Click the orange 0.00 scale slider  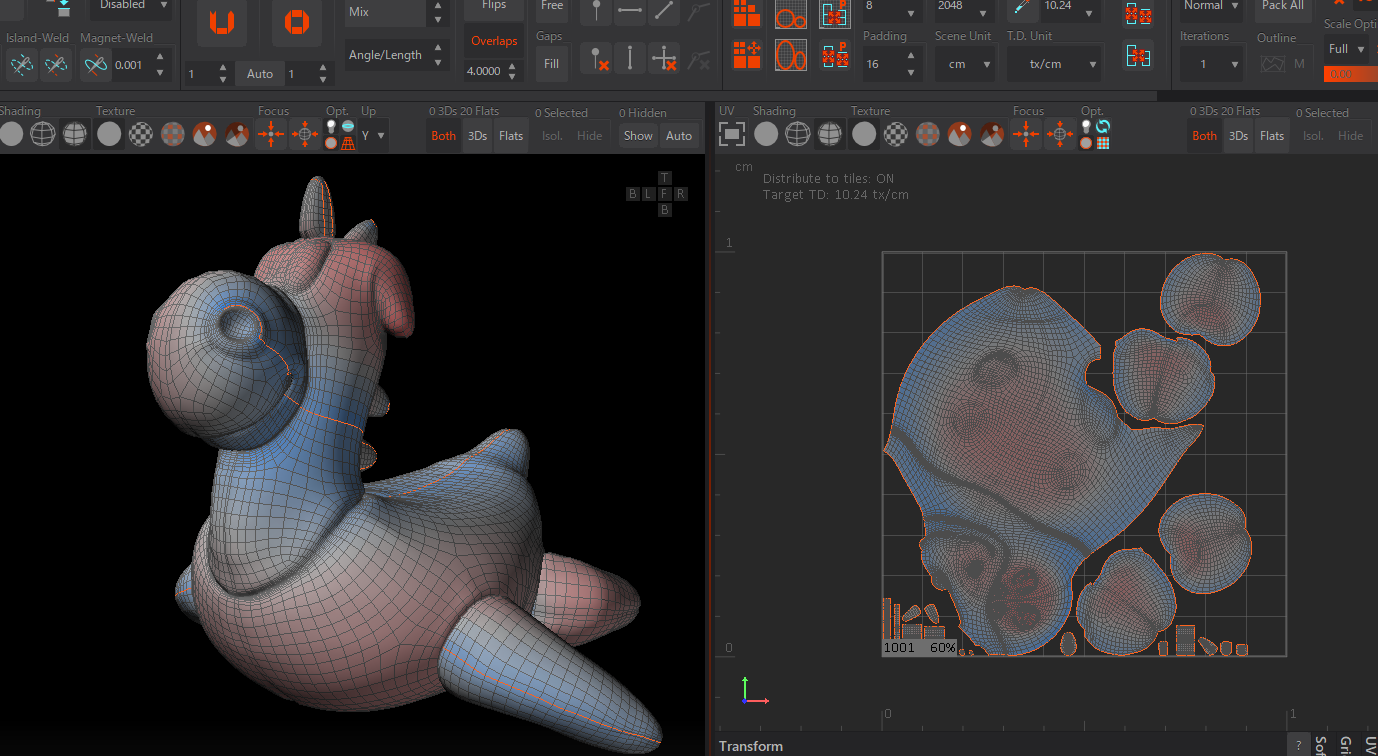coord(1350,74)
